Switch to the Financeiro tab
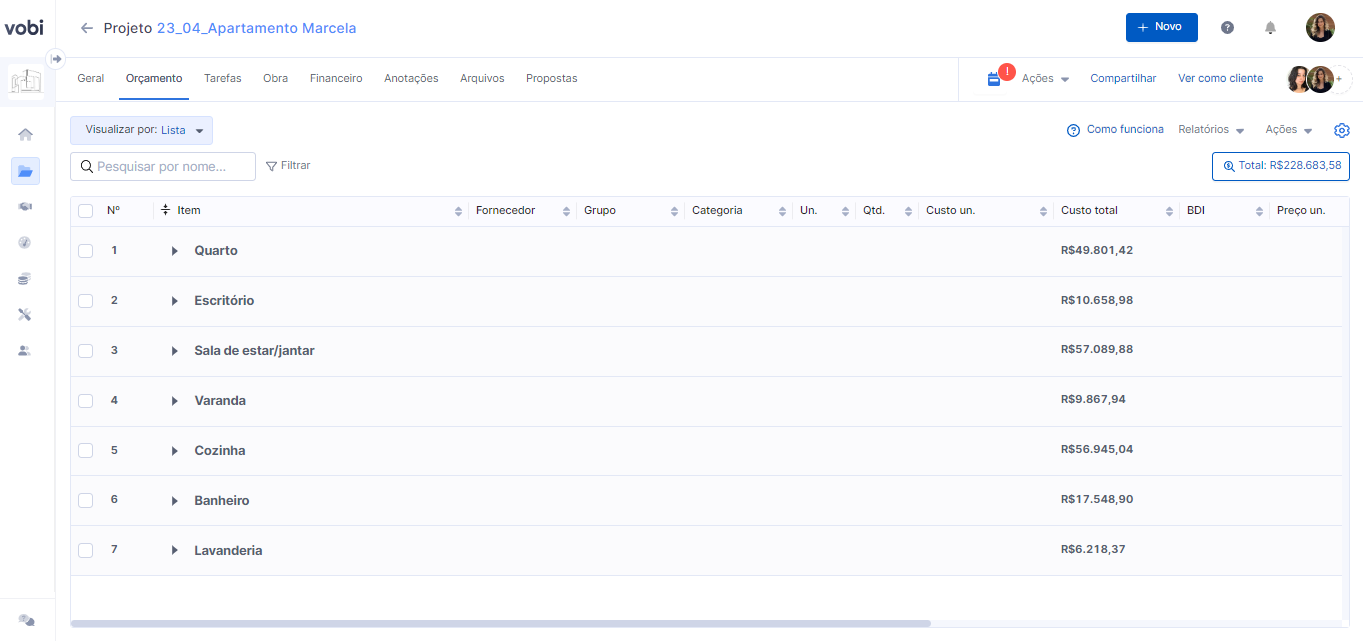 [336, 79]
